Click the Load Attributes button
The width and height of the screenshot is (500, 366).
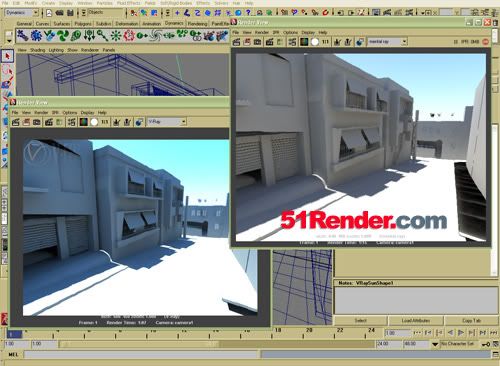coord(415,321)
